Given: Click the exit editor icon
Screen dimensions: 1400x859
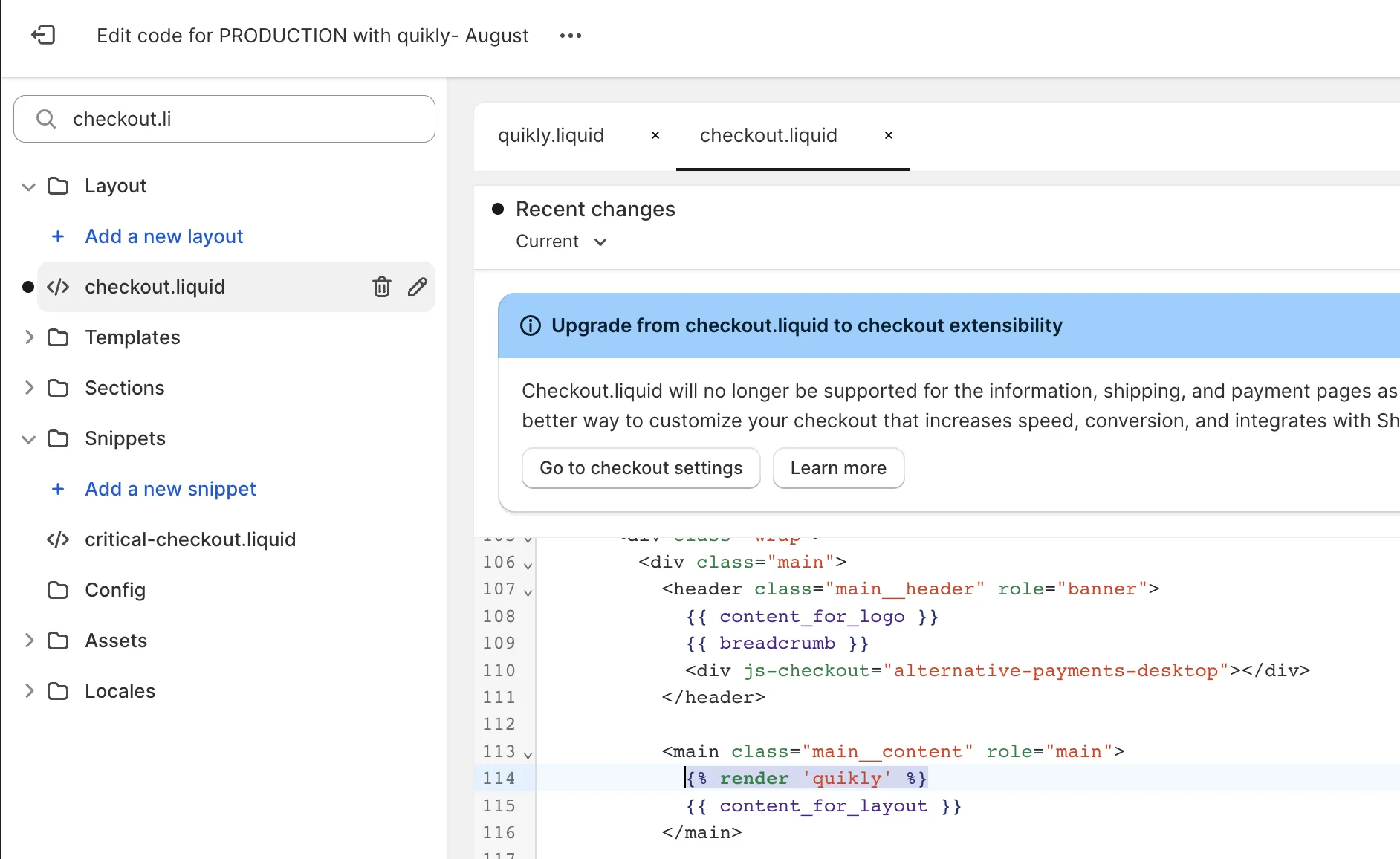Looking at the screenshot, I should 43,36.
